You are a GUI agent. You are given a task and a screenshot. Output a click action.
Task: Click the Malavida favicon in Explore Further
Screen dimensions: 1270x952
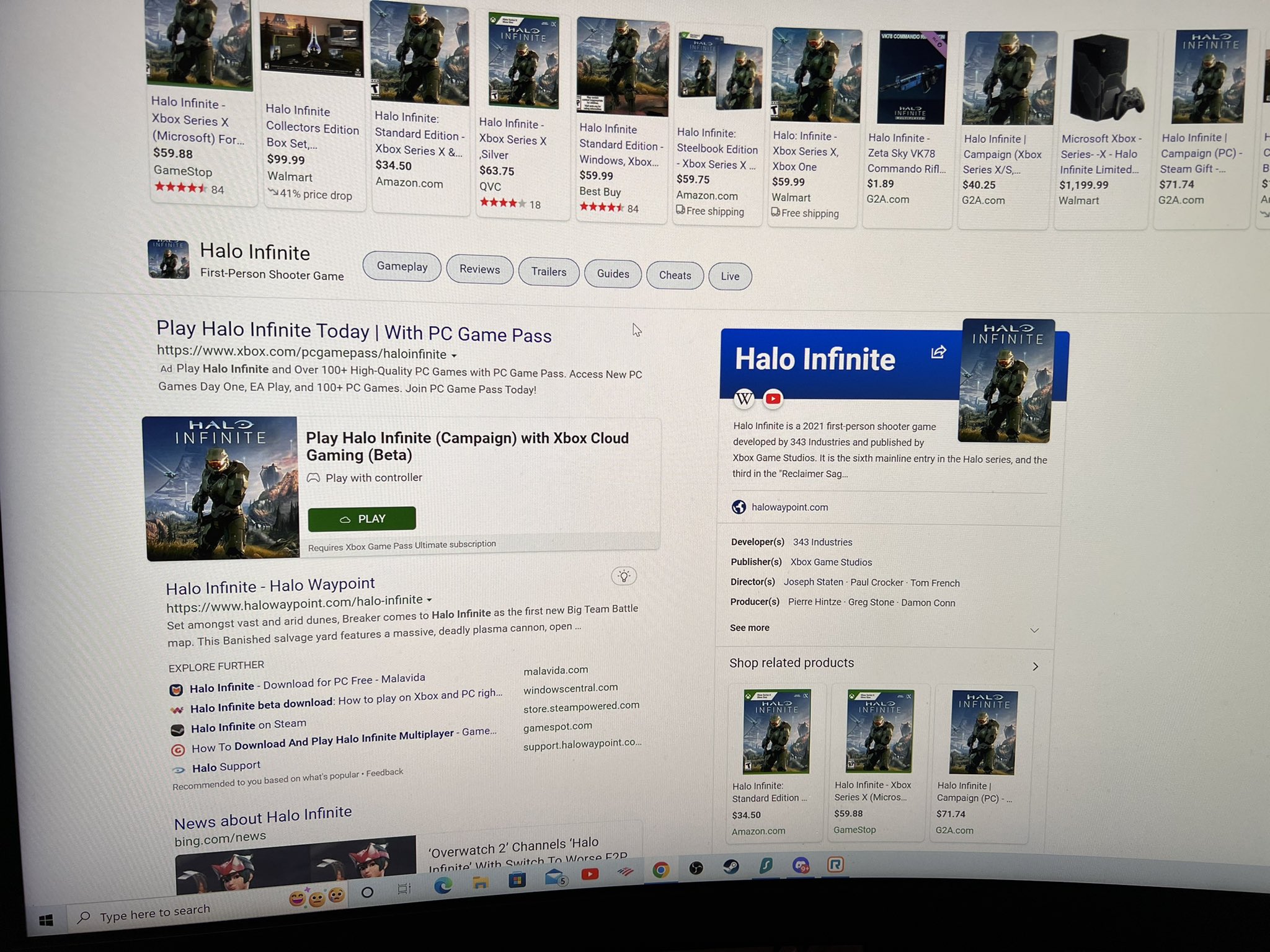[176, 689]
